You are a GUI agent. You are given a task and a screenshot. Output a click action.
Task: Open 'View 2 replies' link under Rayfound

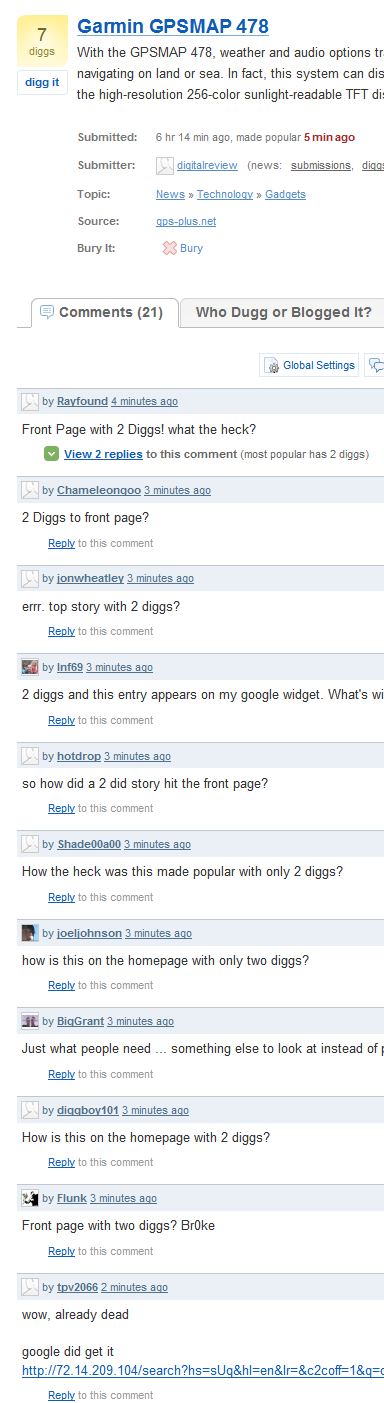103,454
